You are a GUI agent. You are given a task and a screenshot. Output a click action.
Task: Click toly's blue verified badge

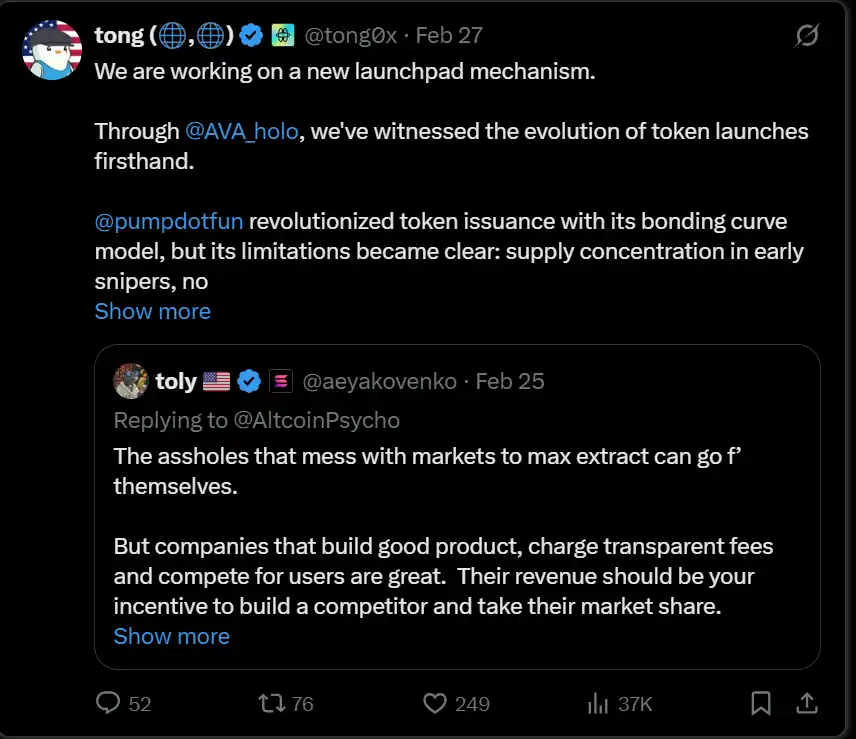[249, 381]
